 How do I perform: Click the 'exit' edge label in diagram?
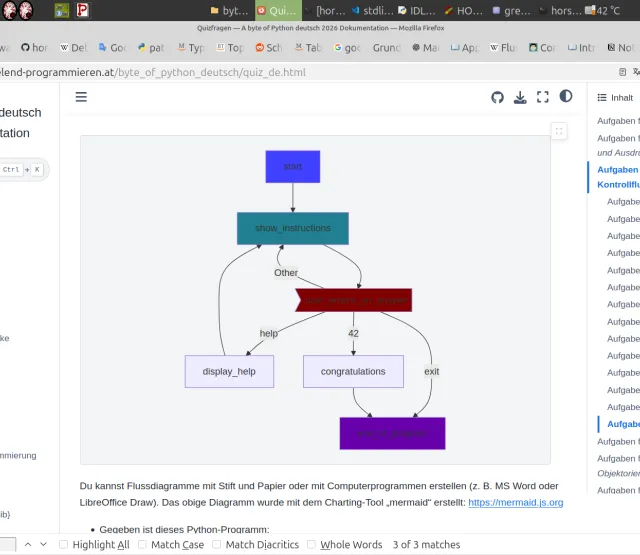coord(431,371)
